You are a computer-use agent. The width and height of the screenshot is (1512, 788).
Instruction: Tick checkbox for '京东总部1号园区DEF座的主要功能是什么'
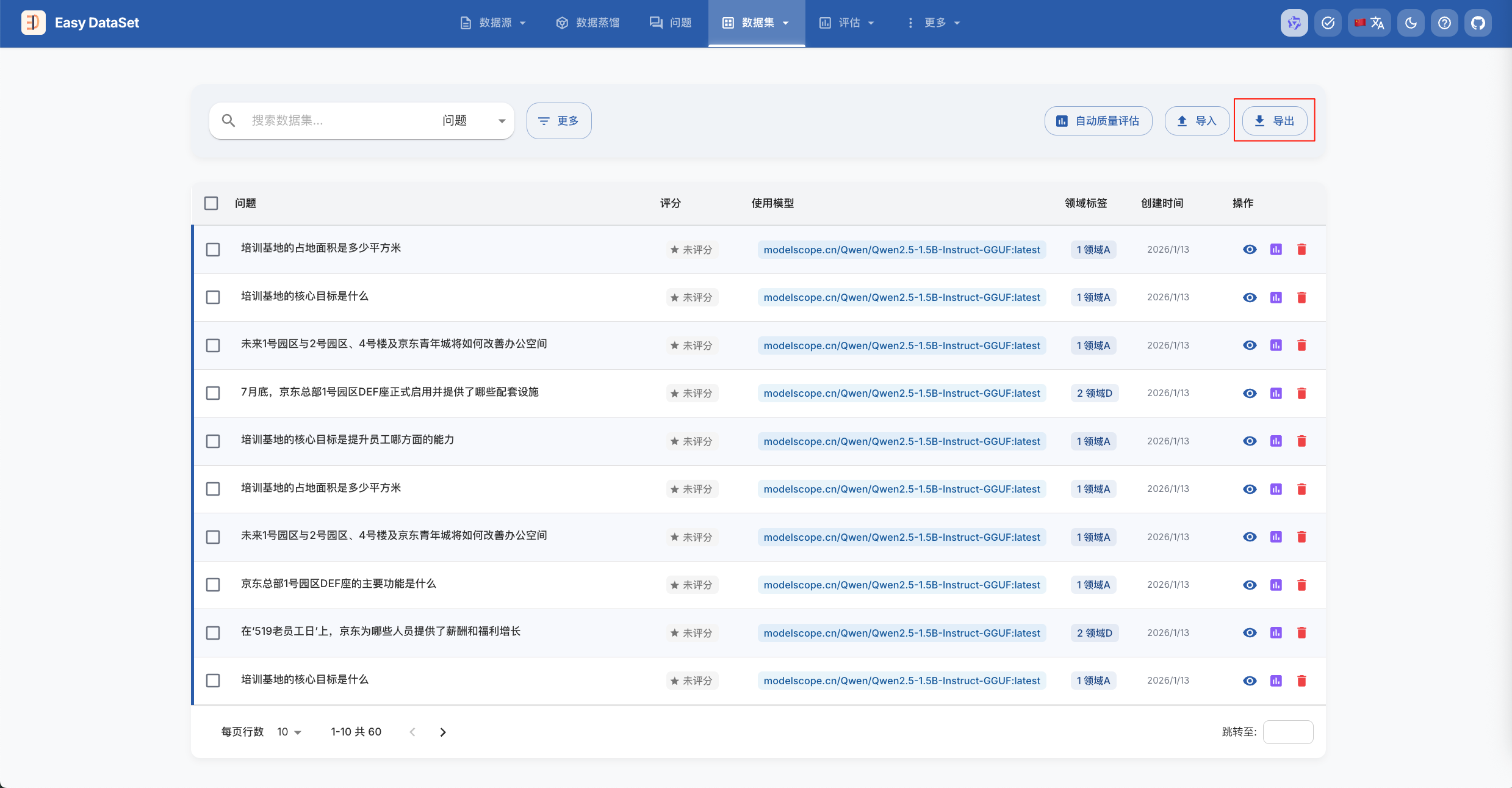(213, 585)
